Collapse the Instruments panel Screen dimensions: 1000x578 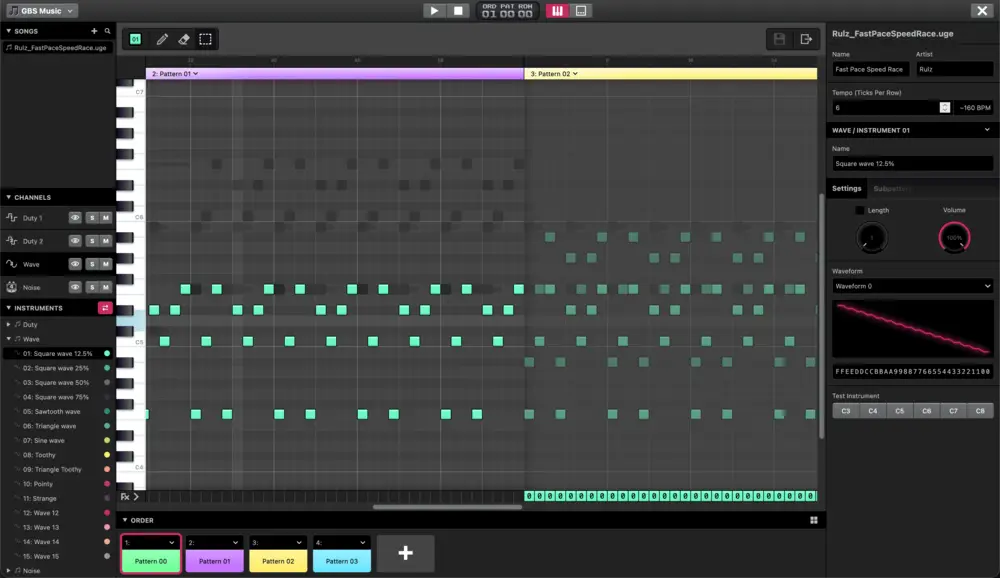(x=8, y=308)
